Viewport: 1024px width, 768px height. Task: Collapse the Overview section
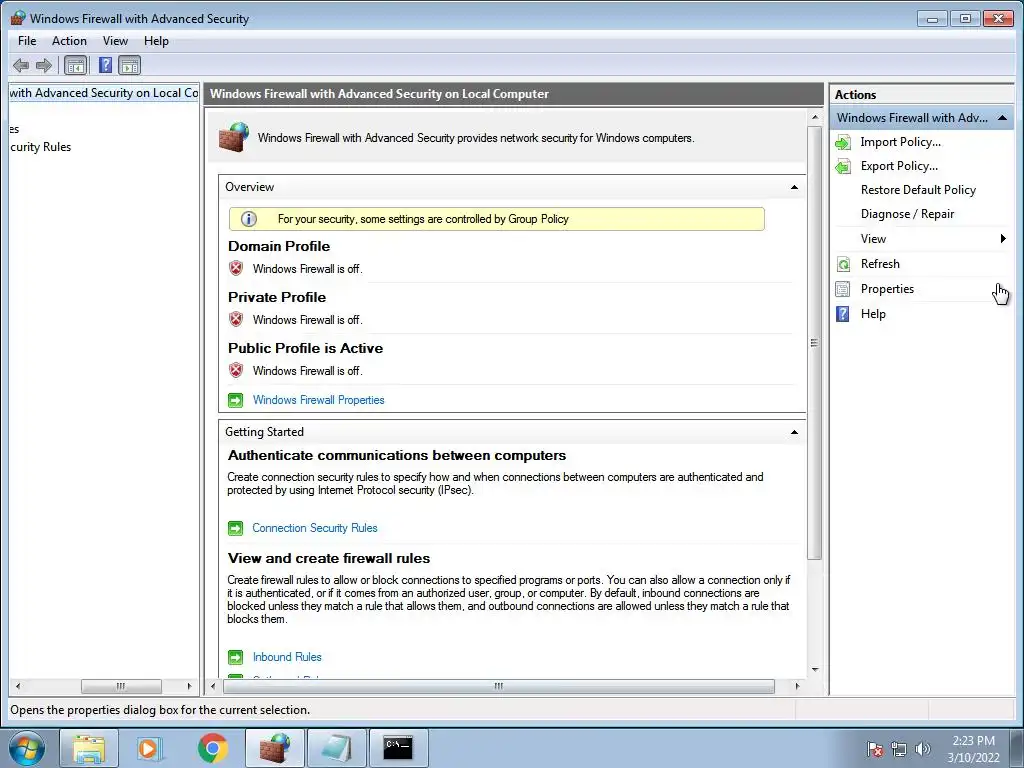point(794,187)
